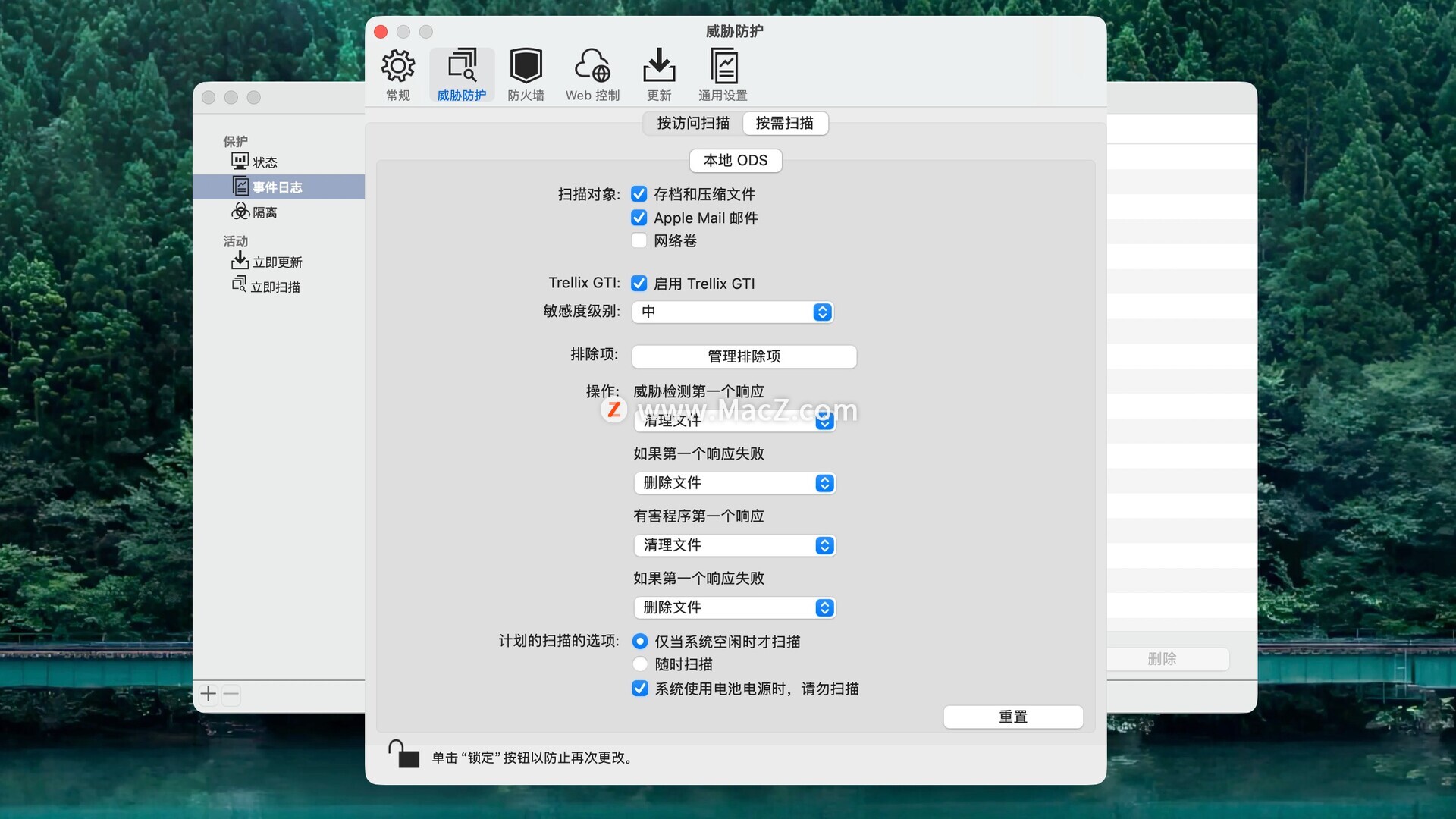Click the minus remove button in background window
1456x819 pixels.
coord(231,694)
